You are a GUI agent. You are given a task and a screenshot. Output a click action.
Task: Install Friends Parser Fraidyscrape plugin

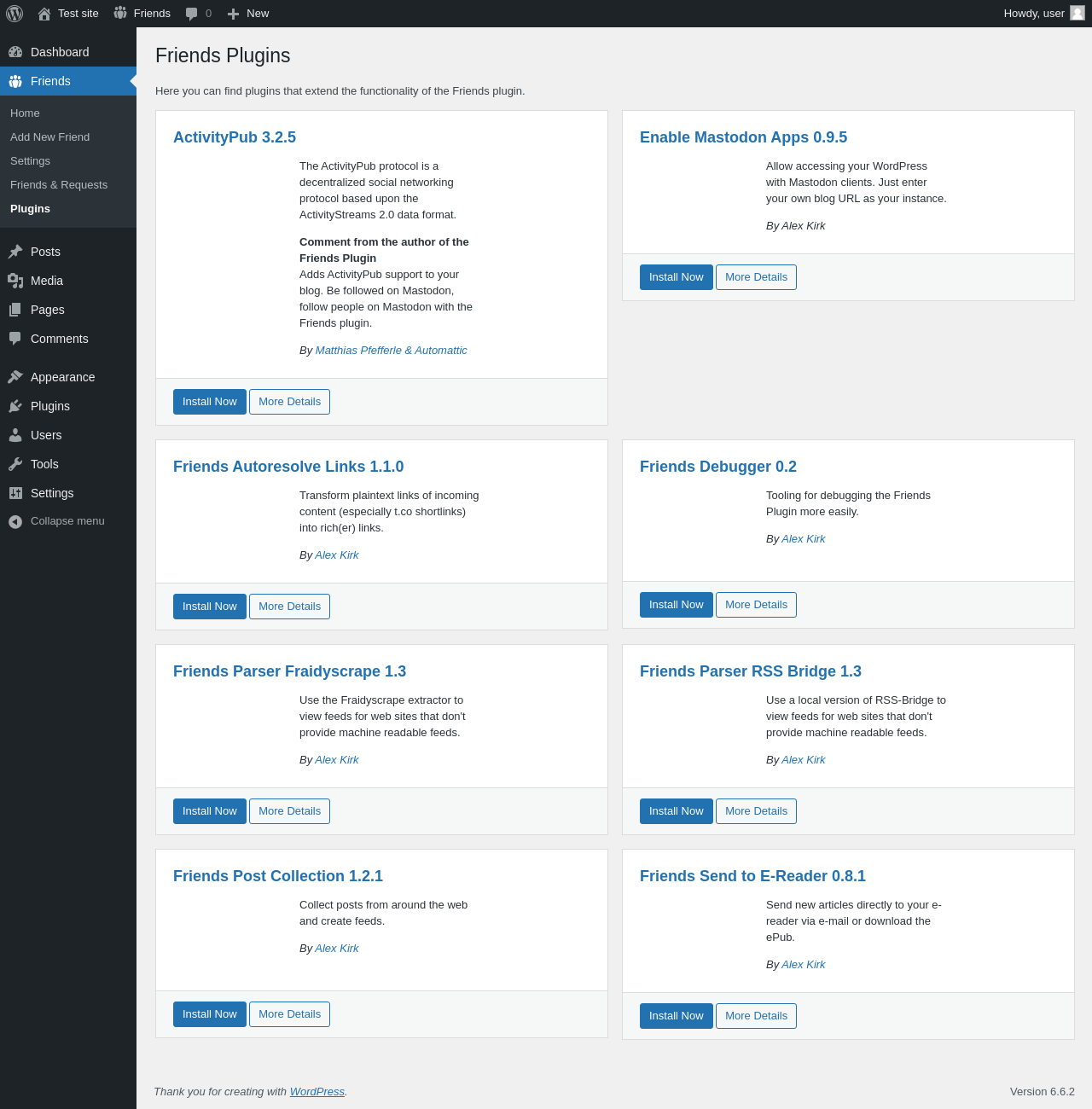(210, 811)
